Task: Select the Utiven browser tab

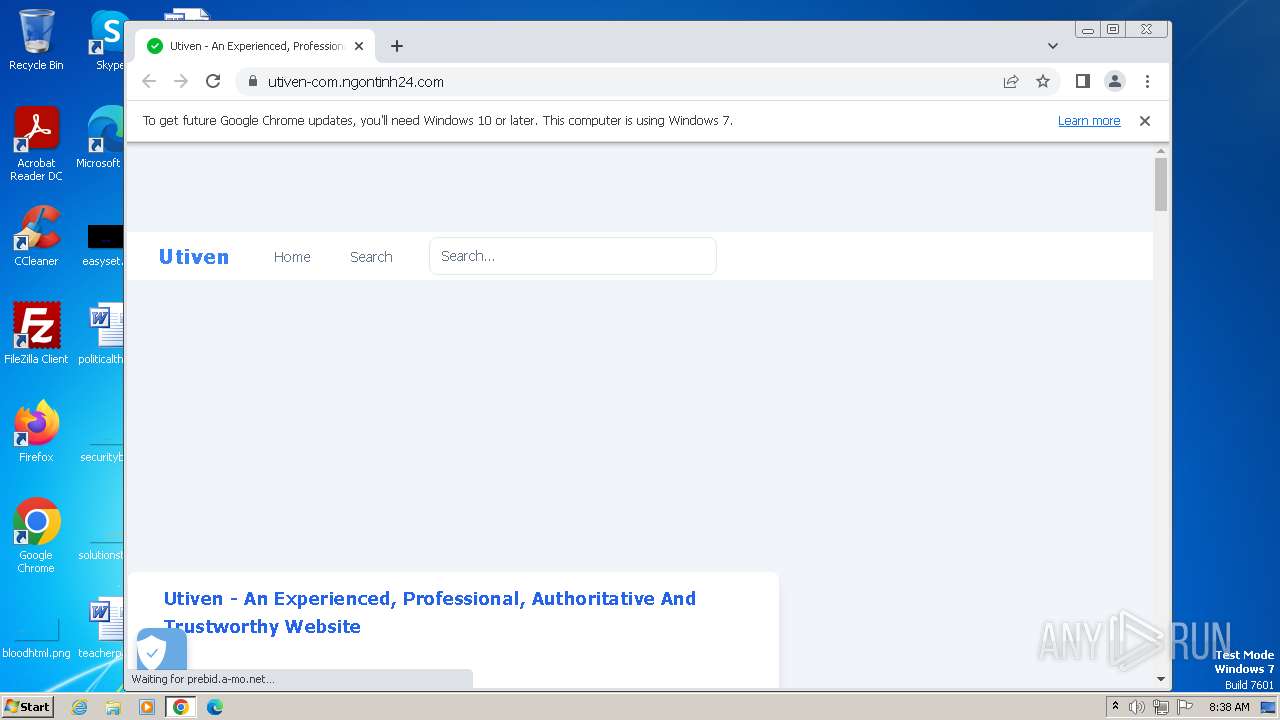Action: (255, 46)
